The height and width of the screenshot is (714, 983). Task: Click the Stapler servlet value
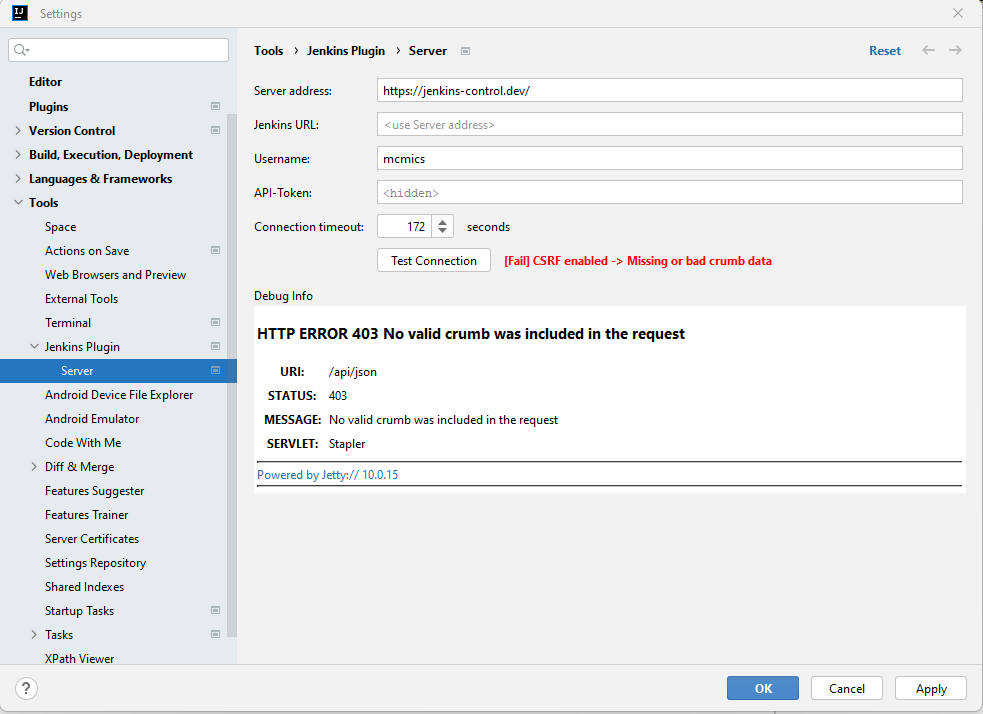pyautogui.click(x=347, y=444)
